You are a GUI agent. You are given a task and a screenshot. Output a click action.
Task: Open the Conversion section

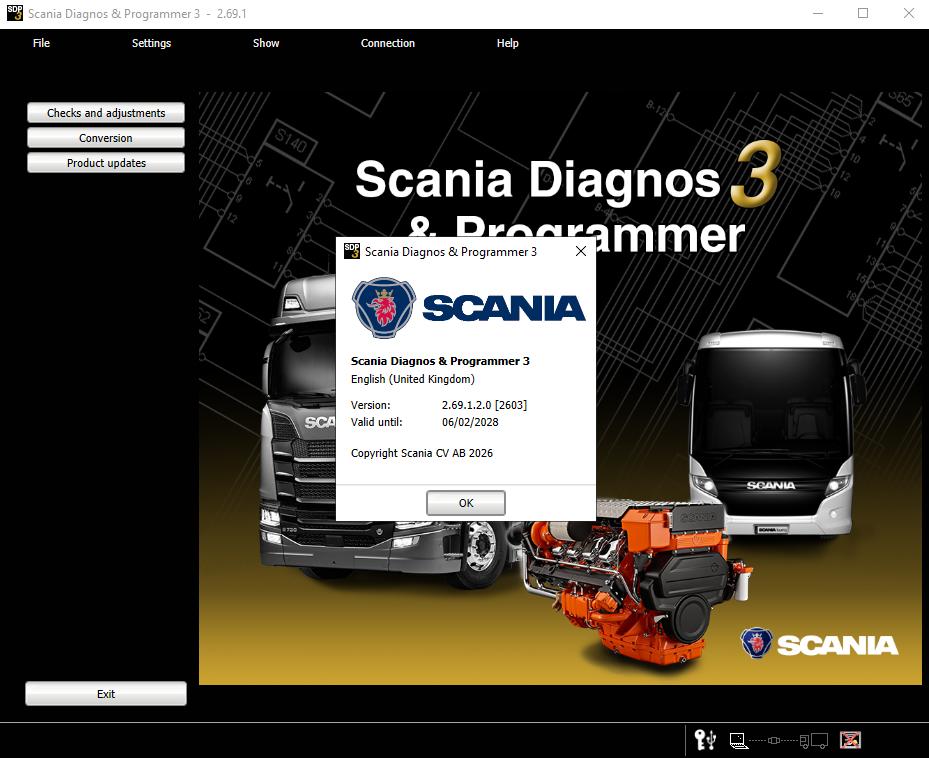105,137
